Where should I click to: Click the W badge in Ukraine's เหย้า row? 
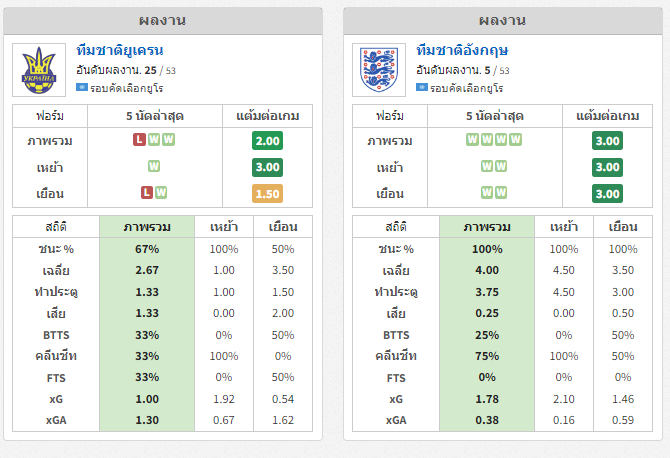[154, 166]
